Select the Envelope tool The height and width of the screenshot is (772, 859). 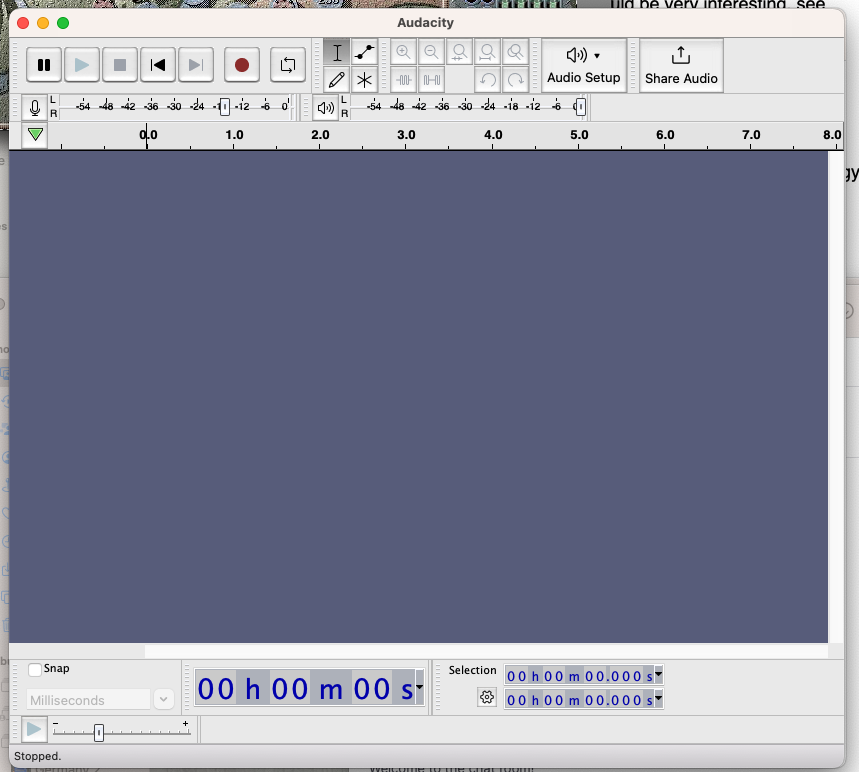point(365,53)
